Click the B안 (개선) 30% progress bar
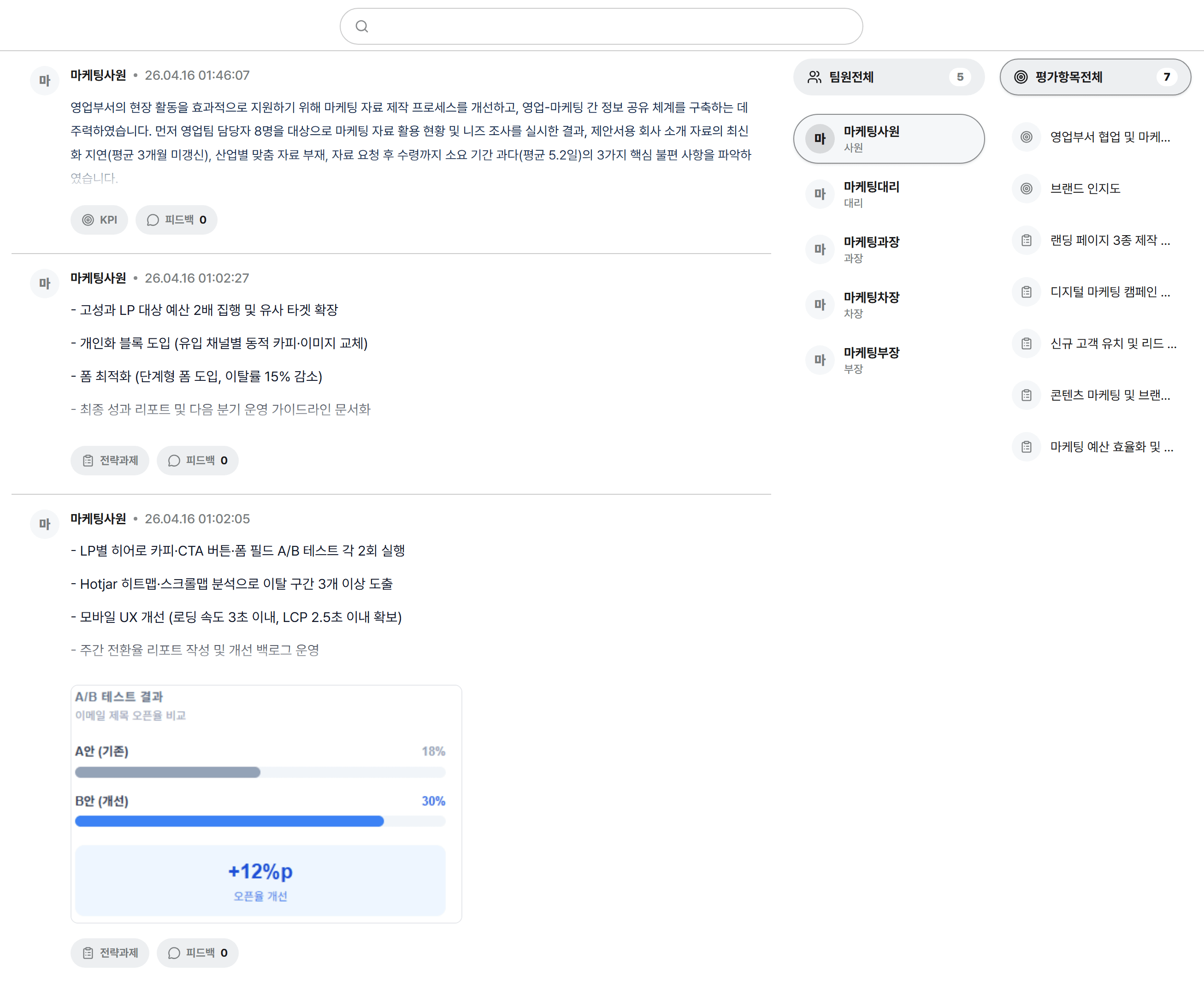Viewport: 1204px width, 983px height. click(260, 822)
